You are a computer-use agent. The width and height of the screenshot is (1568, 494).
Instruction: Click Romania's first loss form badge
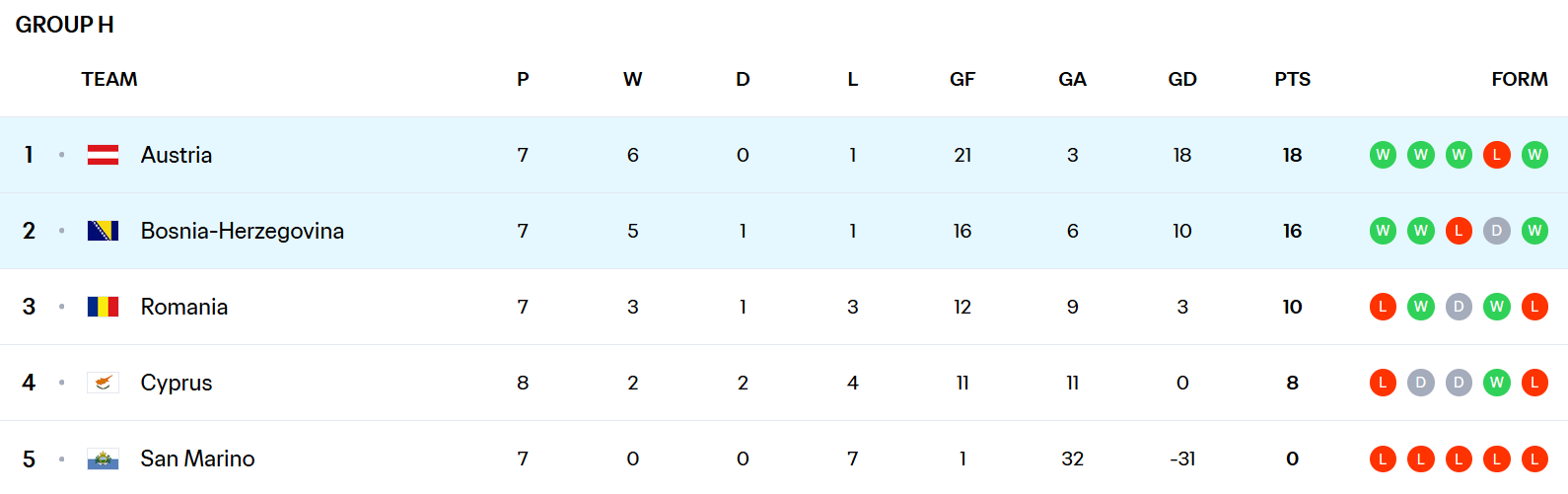click(1383, 307)
